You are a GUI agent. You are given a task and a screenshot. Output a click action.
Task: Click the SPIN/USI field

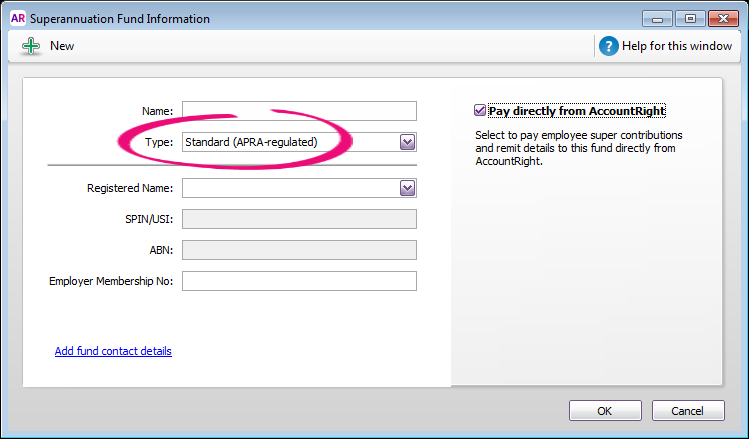pos(298,220)
